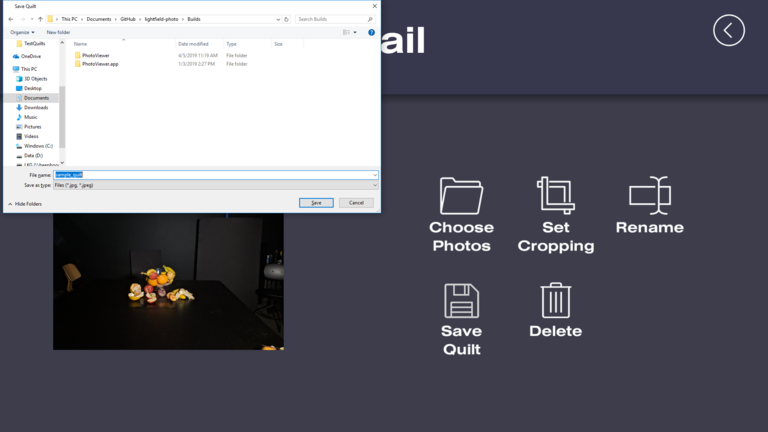768x432 pixels.
Task: Click the Rename icon
Action: pyautogui.click(x=649, y=196)
